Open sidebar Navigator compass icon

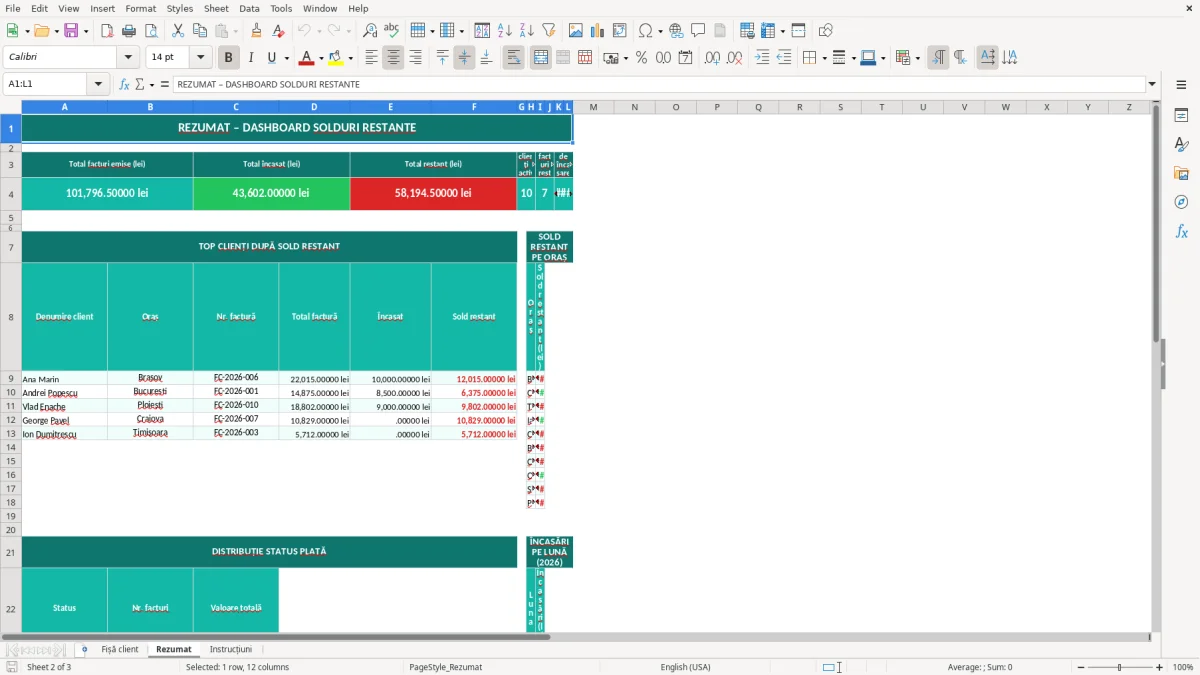point(1181,202)
